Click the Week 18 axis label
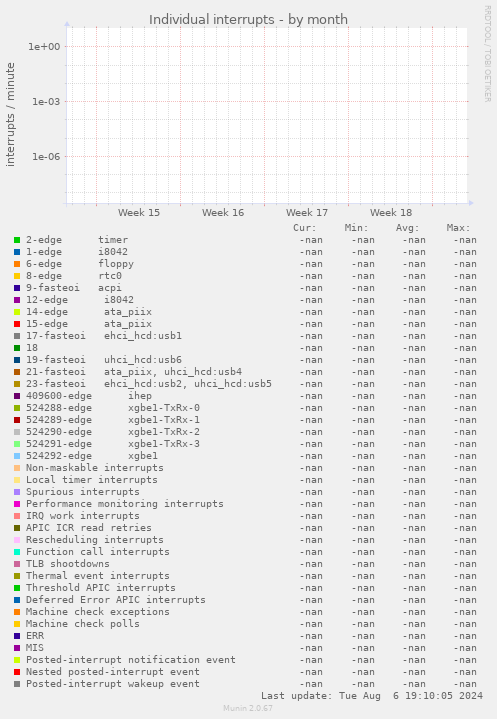Image resolution: width=497 pixels, height=719 pixels. [391, 213]
